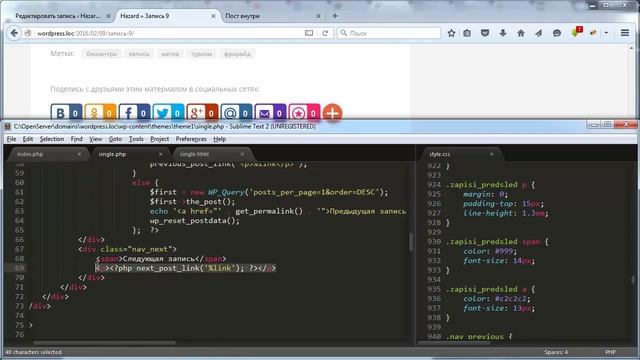Open Reader View in the address bar

point(309,33)
